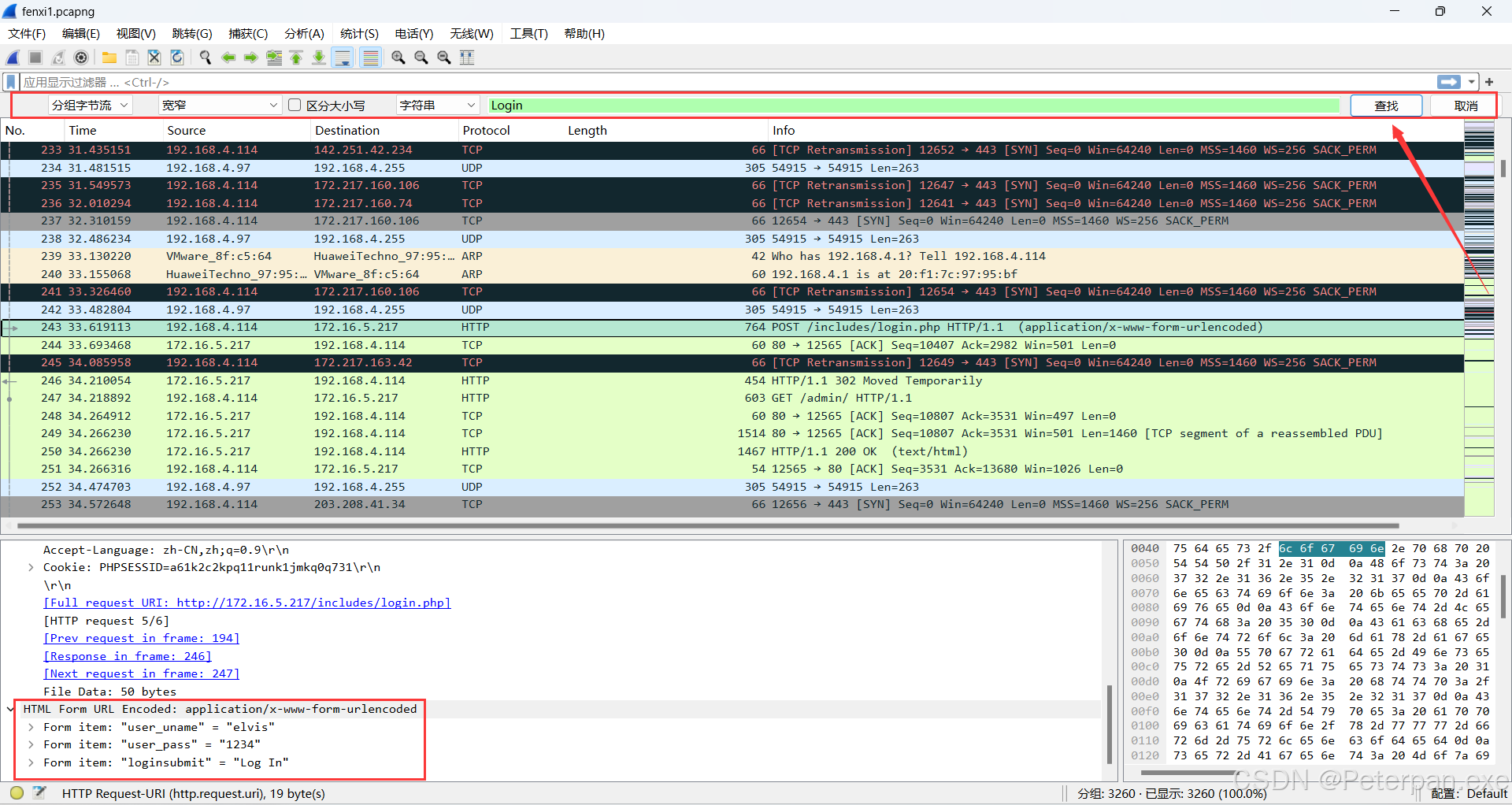Reset text to normal size icon
This screenshot has width=1512, height=805.
tap(444, 57)
